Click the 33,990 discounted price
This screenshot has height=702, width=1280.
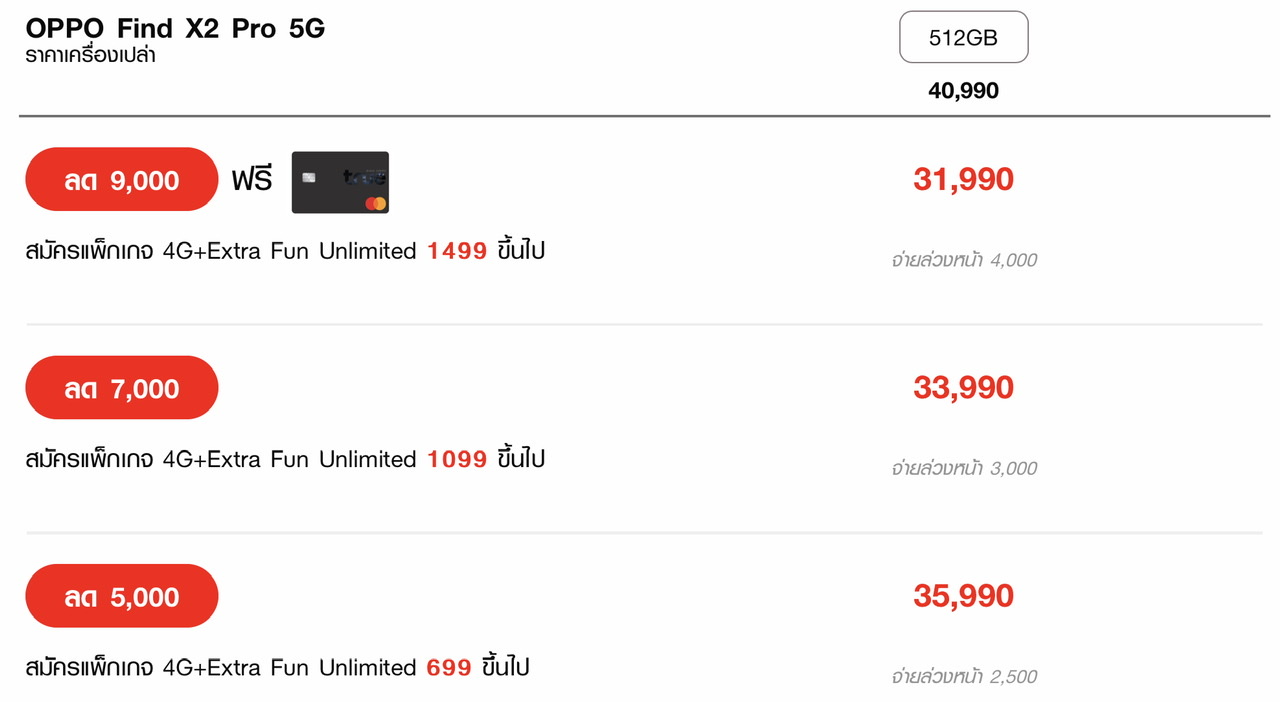[x=963, y=388]
